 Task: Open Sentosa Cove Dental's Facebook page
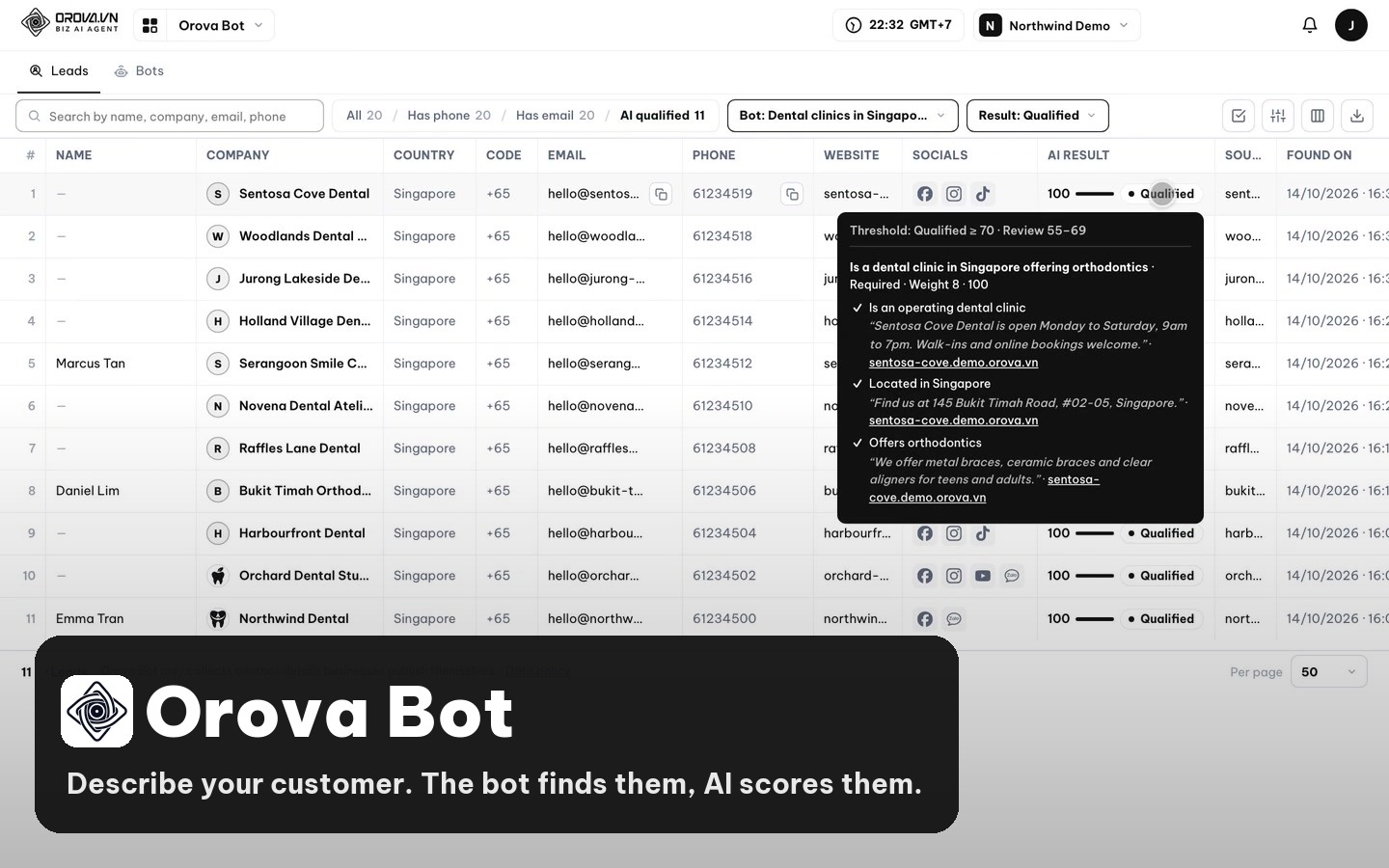(925, 194)
